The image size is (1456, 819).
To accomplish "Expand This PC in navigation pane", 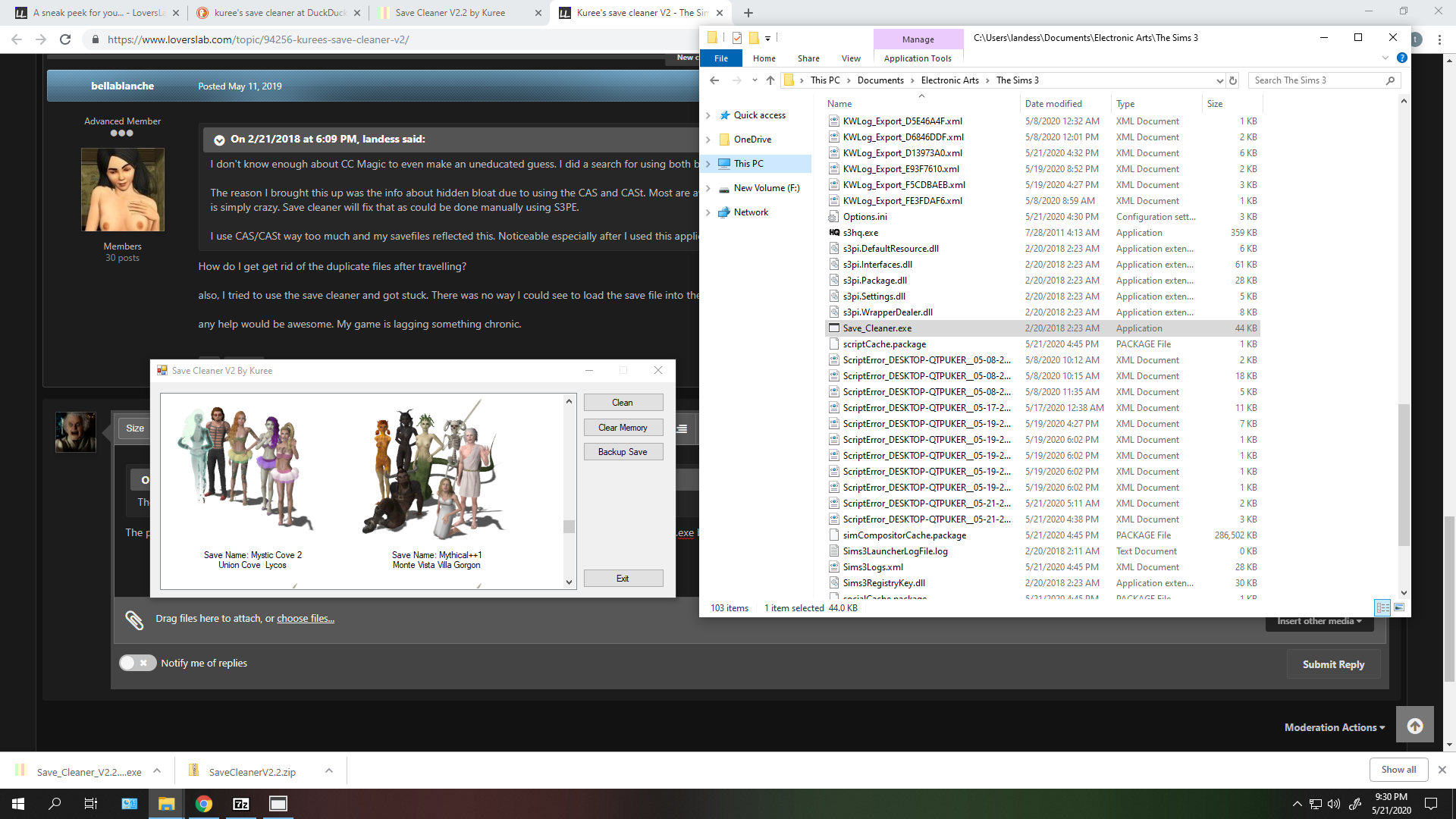I will click(x=708, y=164).
